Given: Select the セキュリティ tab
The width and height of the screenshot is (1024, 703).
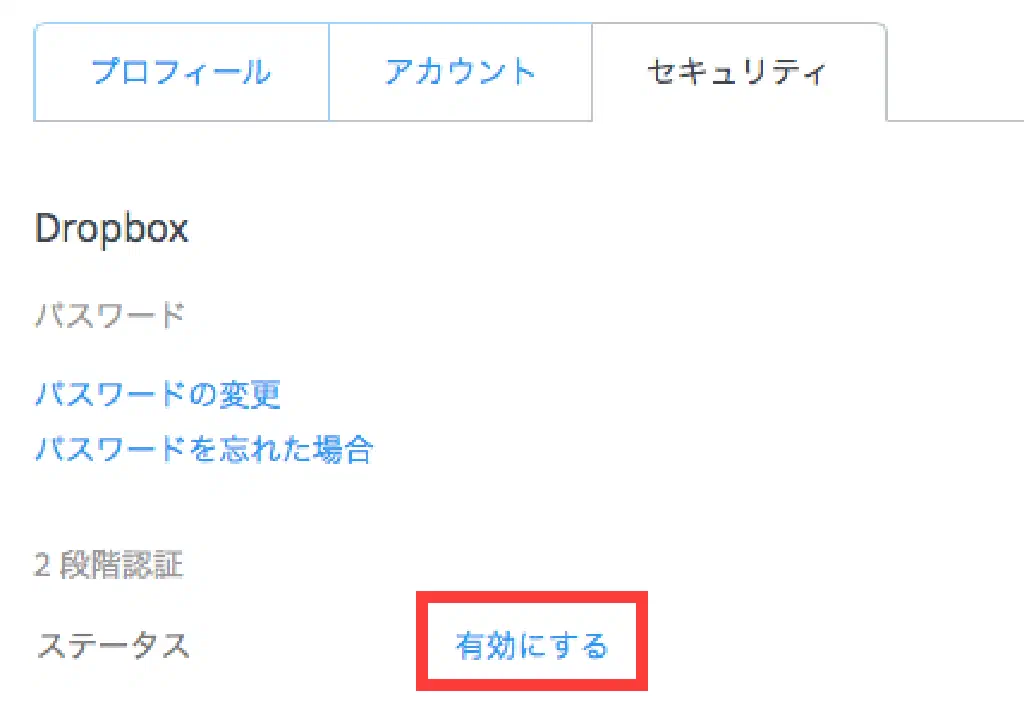Looking at the screenshot, I should click(737, 73).
